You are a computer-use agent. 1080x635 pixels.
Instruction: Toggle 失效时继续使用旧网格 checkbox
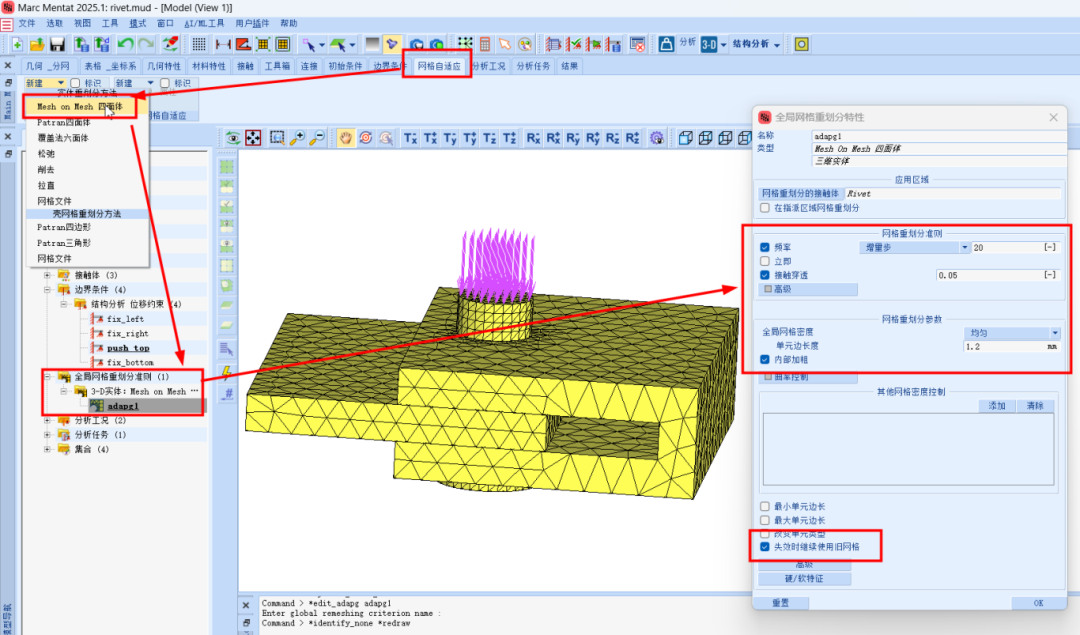click(x=765, y=548)
